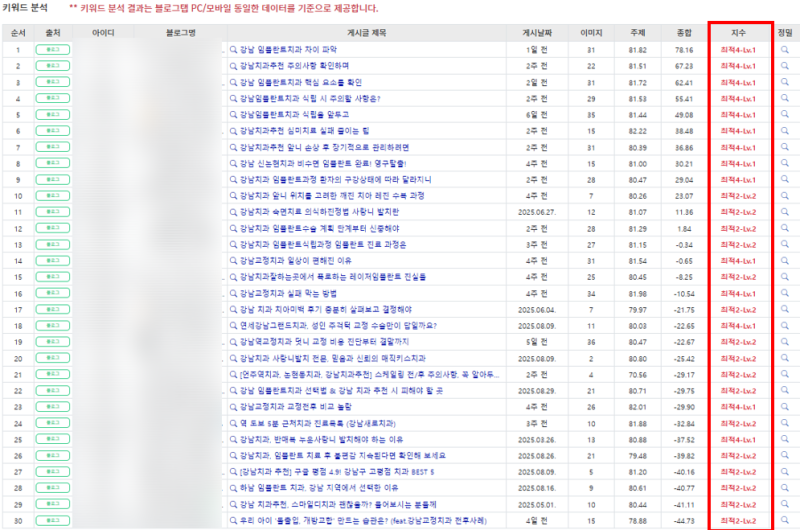Open the post title link in row 30
The image size is (800, 530).
coord(363,520)
